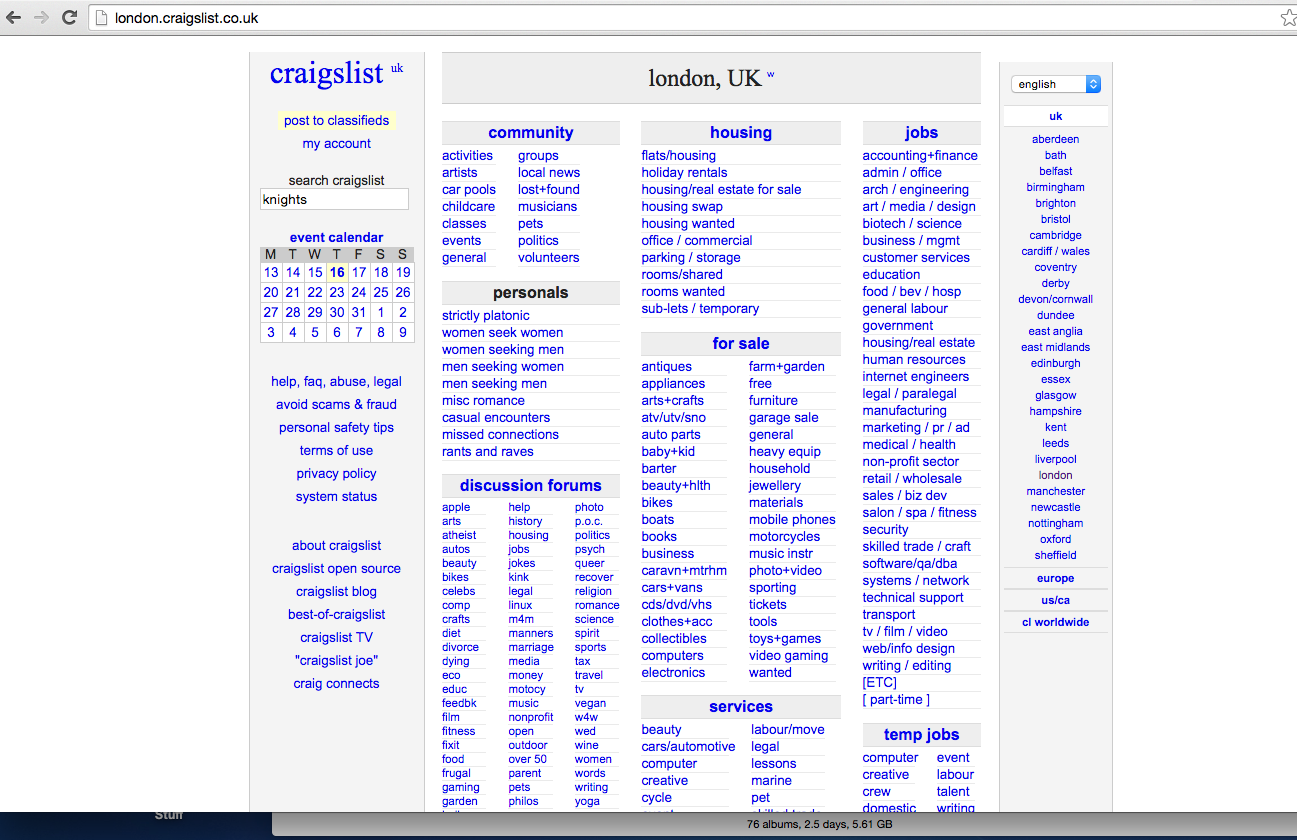The height and width of the screenshot is (840, 1297).
Task: Open antiques in for sale
Action: point(666,366)
